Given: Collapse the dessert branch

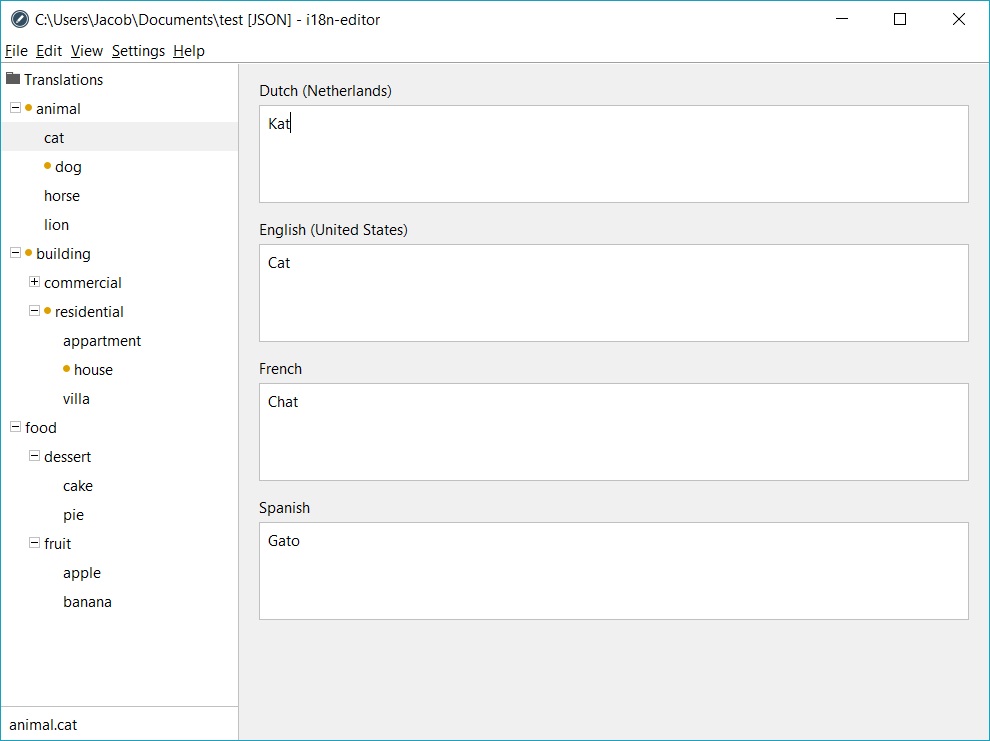Looking at the screenshot, I should 35,456.
